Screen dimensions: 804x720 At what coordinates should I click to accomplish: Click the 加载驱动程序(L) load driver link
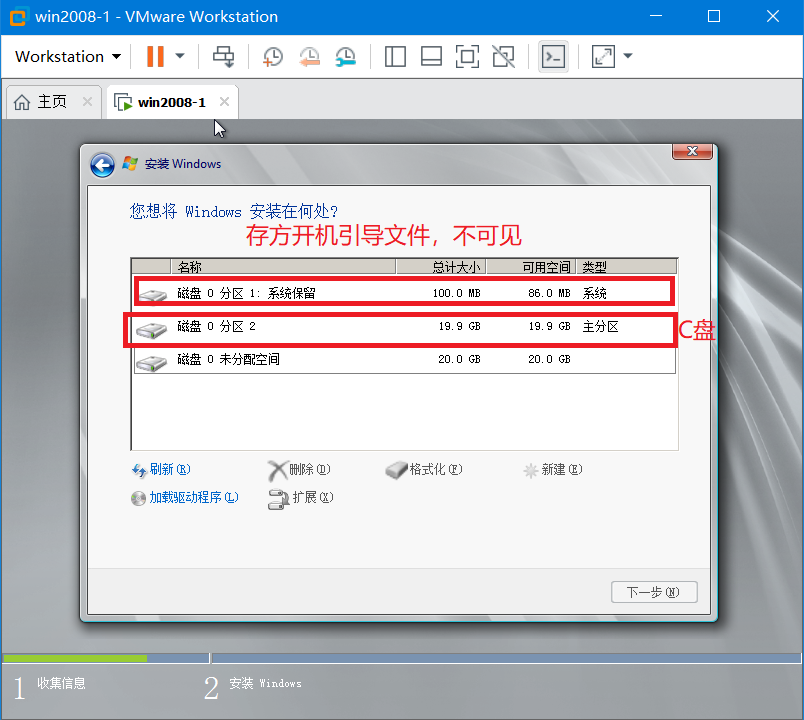(185, 497)
